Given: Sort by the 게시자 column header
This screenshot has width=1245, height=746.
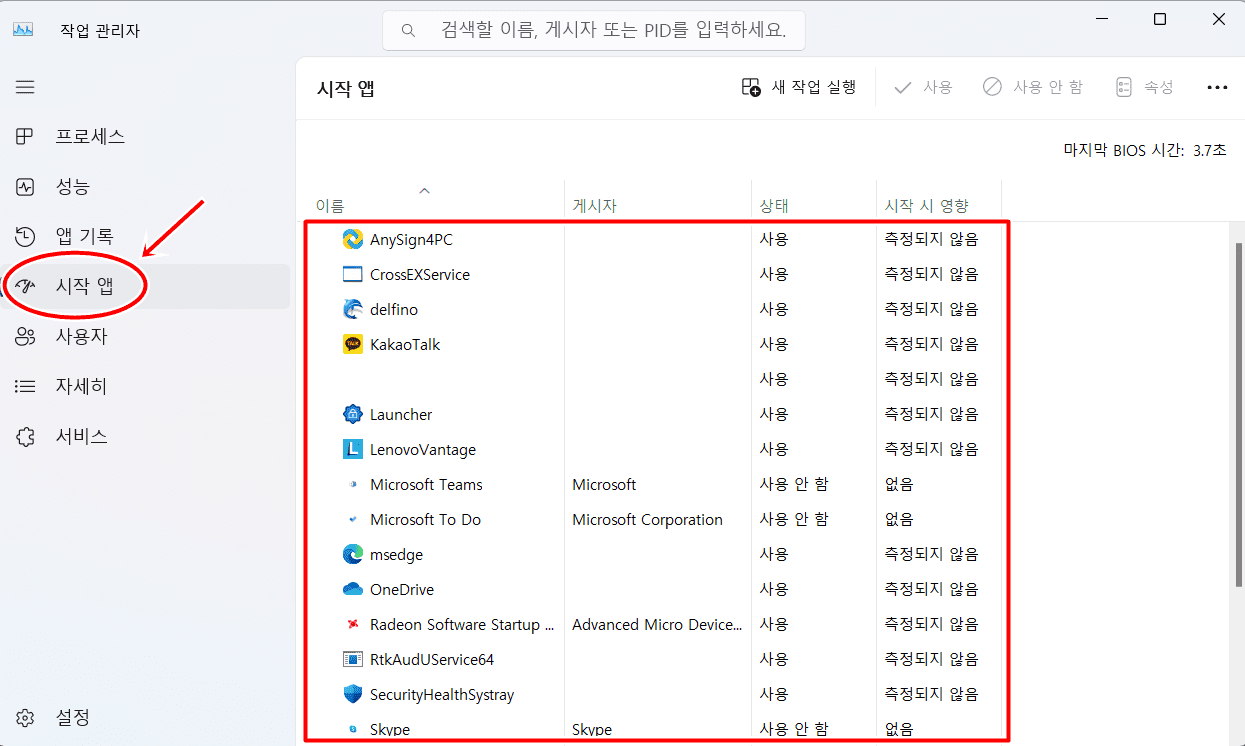Looking at the screenshot, I should pos(658,201).
